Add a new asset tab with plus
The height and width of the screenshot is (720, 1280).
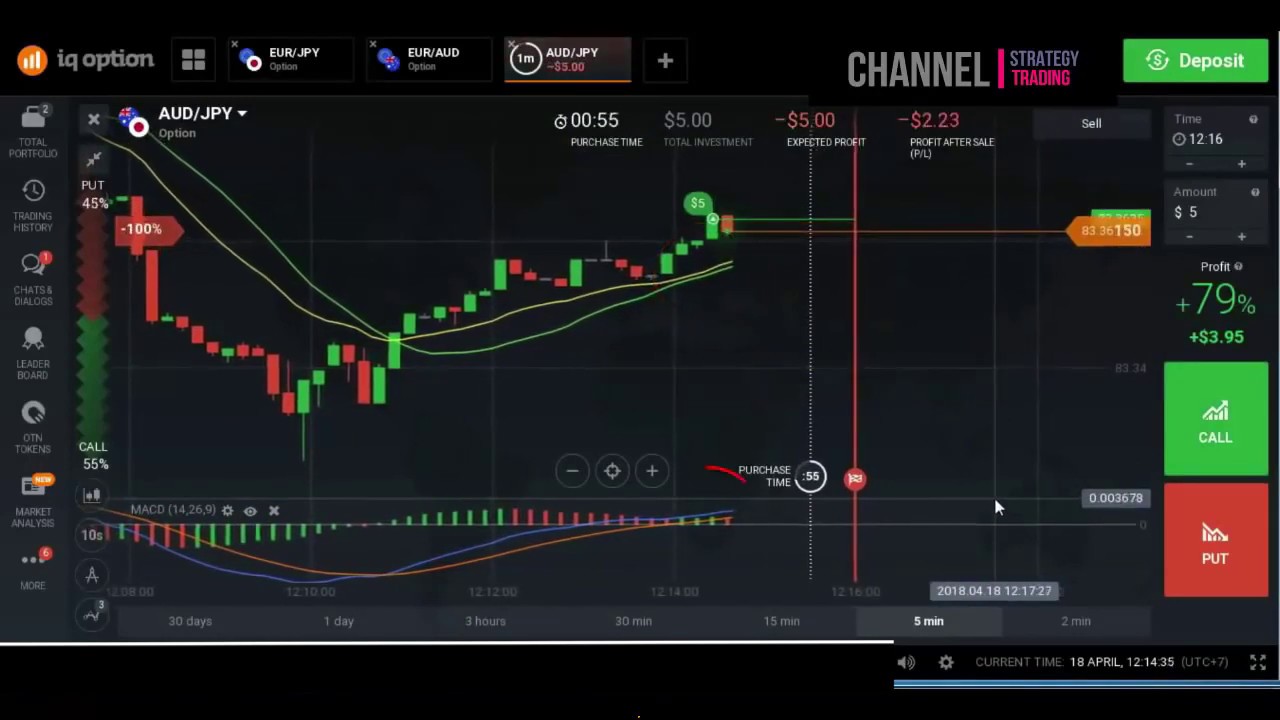click(x=665, y=61)
